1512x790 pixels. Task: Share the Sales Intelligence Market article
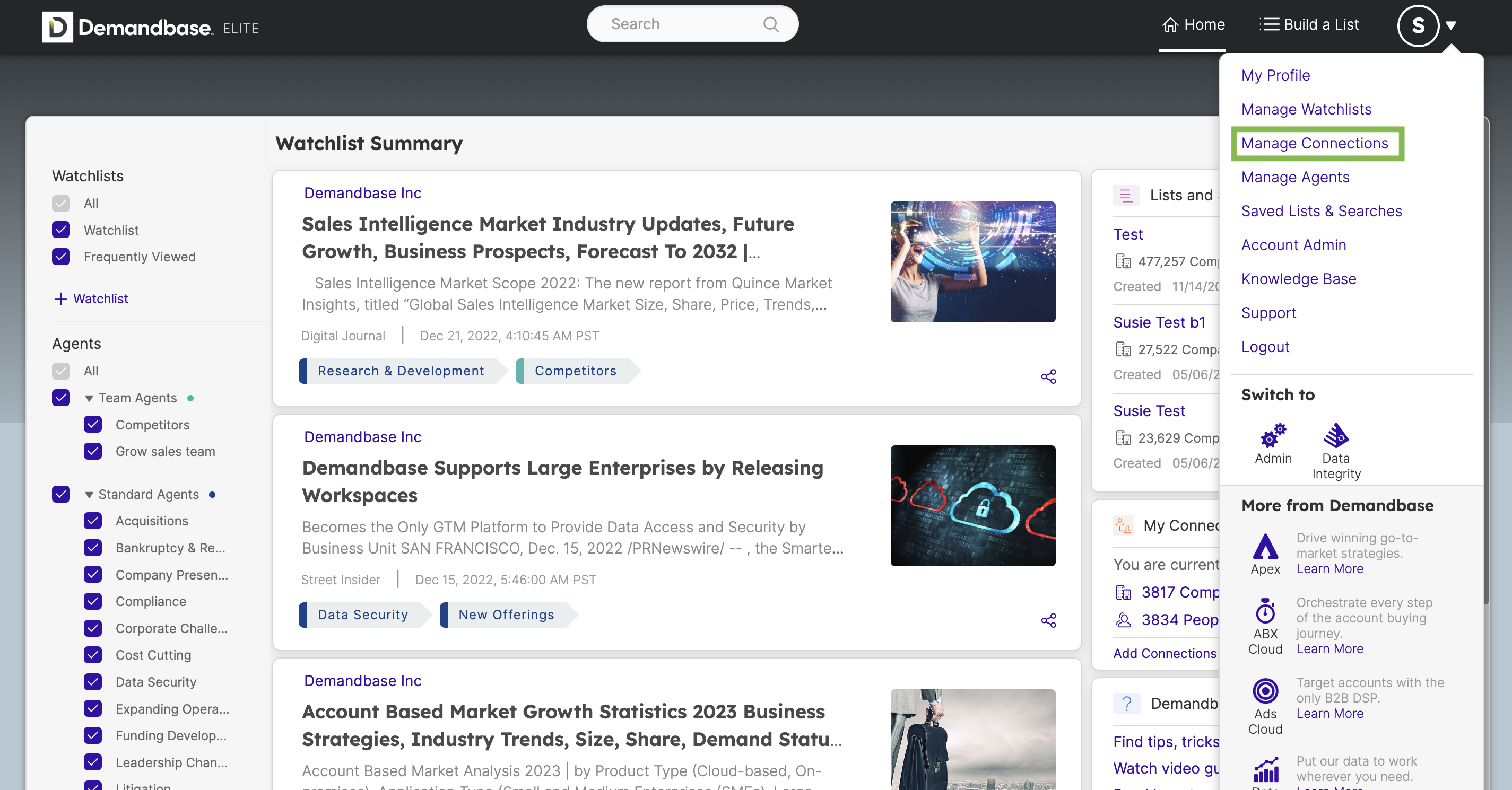pos(1048,376)
